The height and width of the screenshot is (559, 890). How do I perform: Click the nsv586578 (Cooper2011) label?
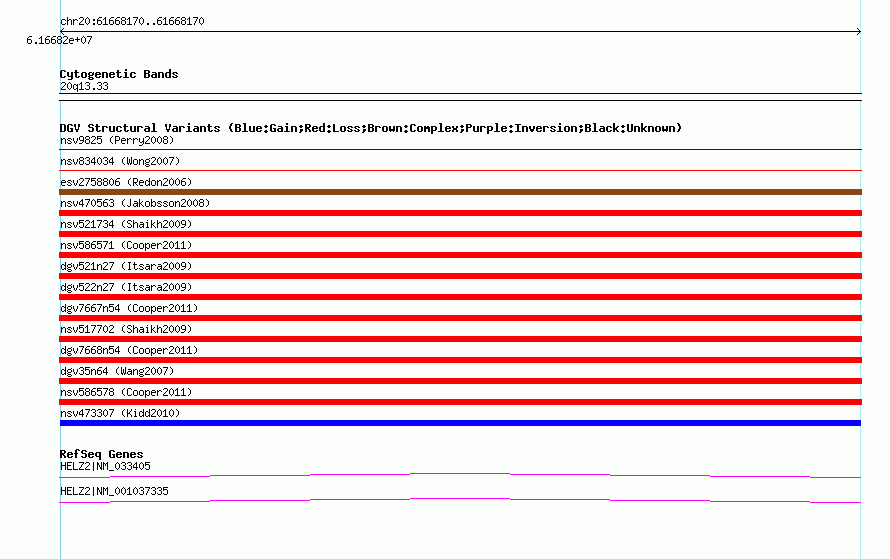pos(126,392)
